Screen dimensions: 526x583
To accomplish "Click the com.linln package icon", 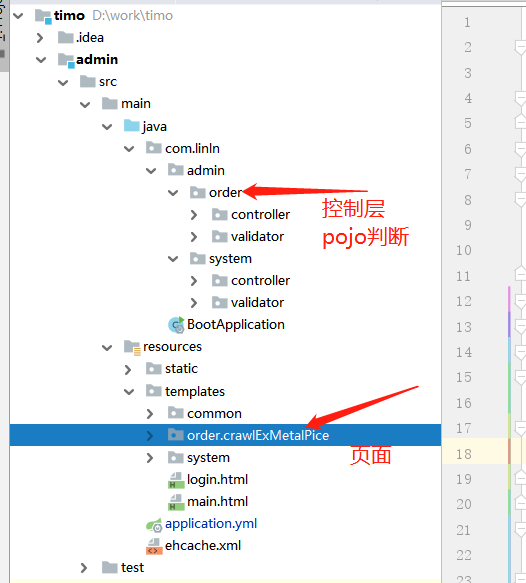I will [154, 148].
